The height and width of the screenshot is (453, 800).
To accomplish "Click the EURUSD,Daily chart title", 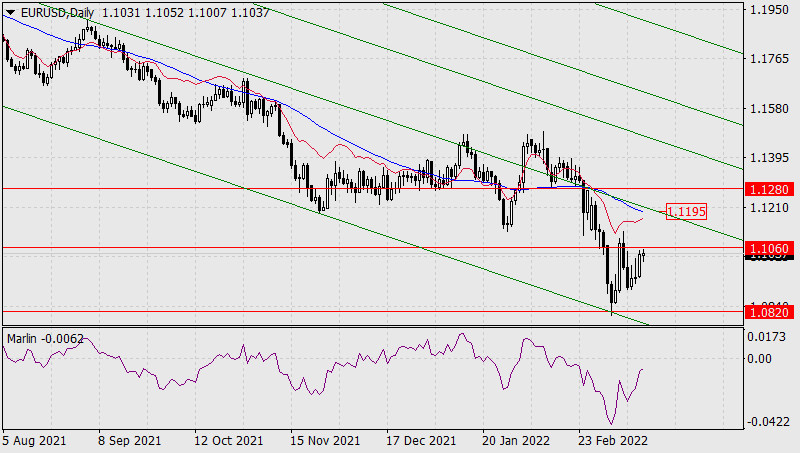I will click(57, 13).
